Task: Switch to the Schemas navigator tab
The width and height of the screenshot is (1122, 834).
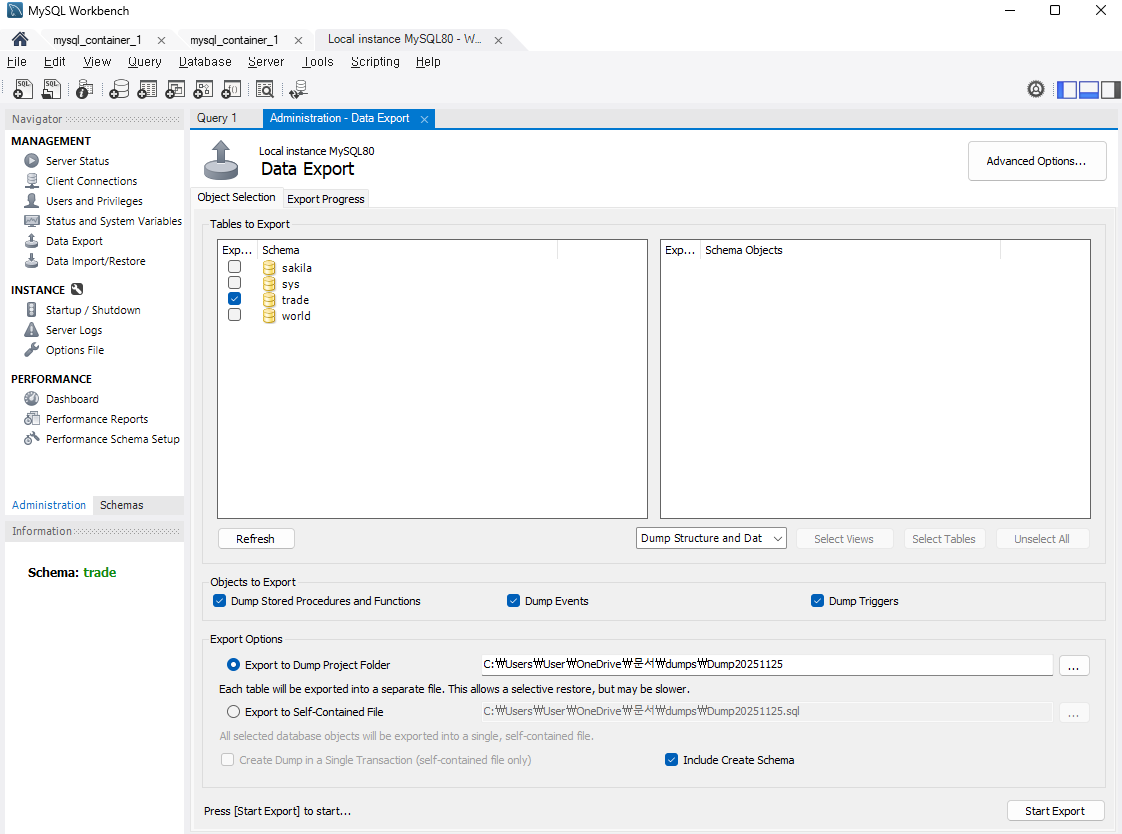Action: [122, 505]
